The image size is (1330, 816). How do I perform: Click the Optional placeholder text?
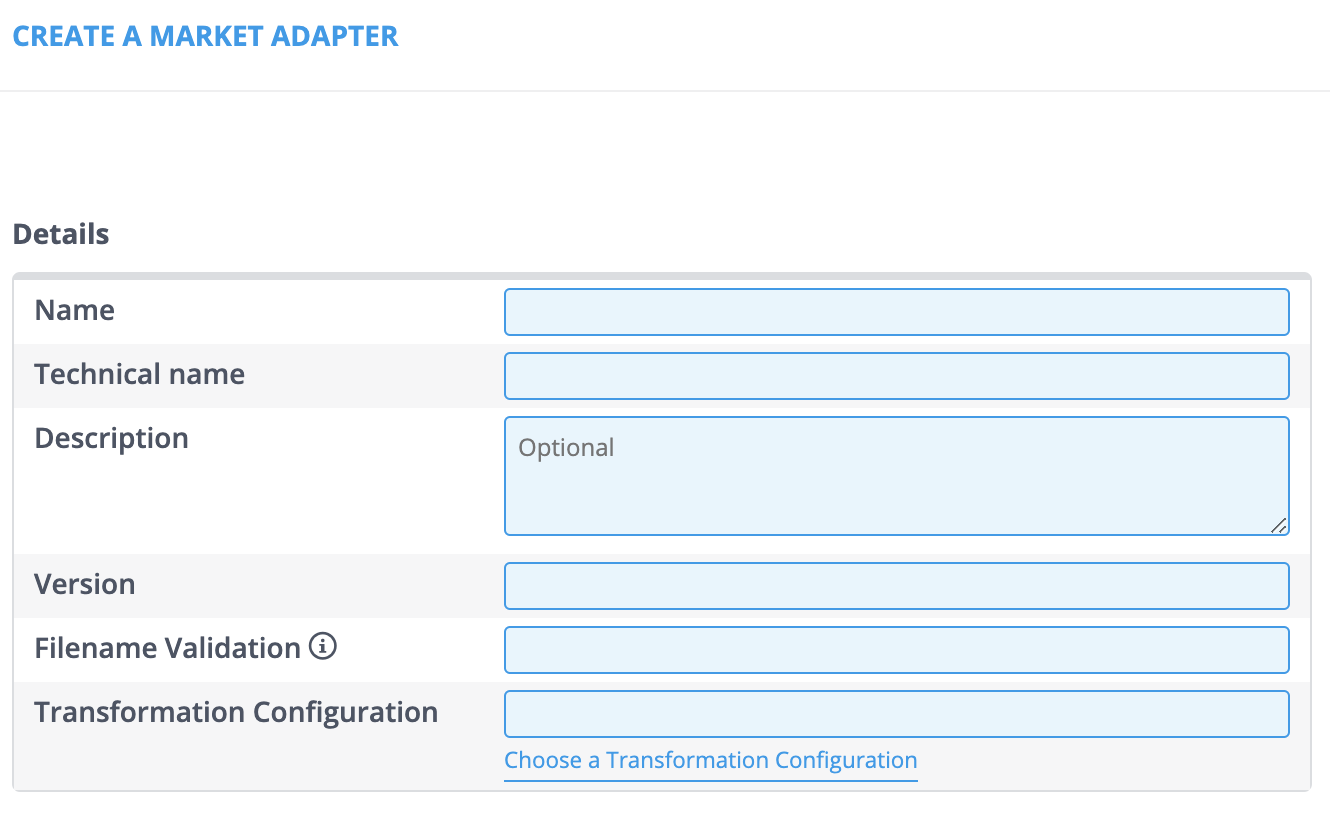(x=566, y=447)
